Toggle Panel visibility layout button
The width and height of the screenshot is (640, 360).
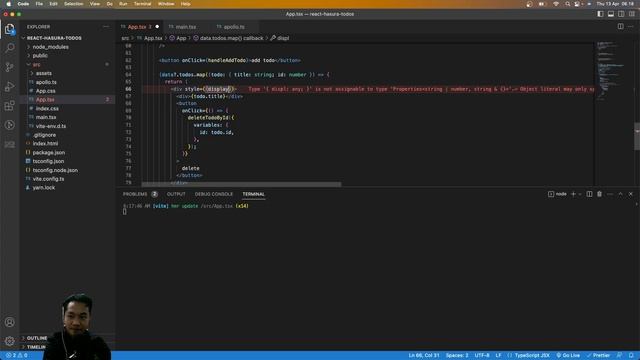pyautogui.click(x=611, y=14)
